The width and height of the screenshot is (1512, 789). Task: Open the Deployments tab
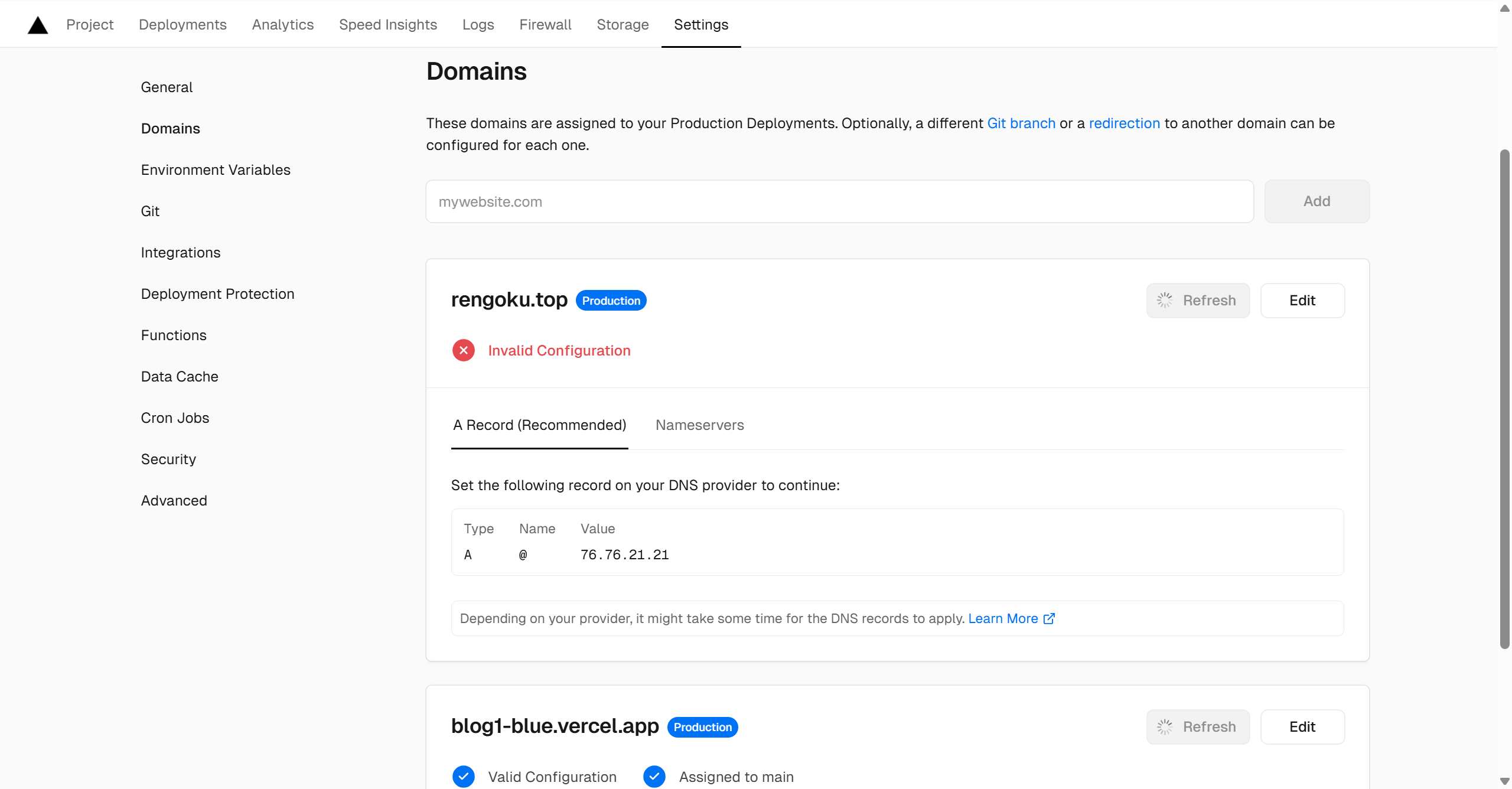pos(183,25)
